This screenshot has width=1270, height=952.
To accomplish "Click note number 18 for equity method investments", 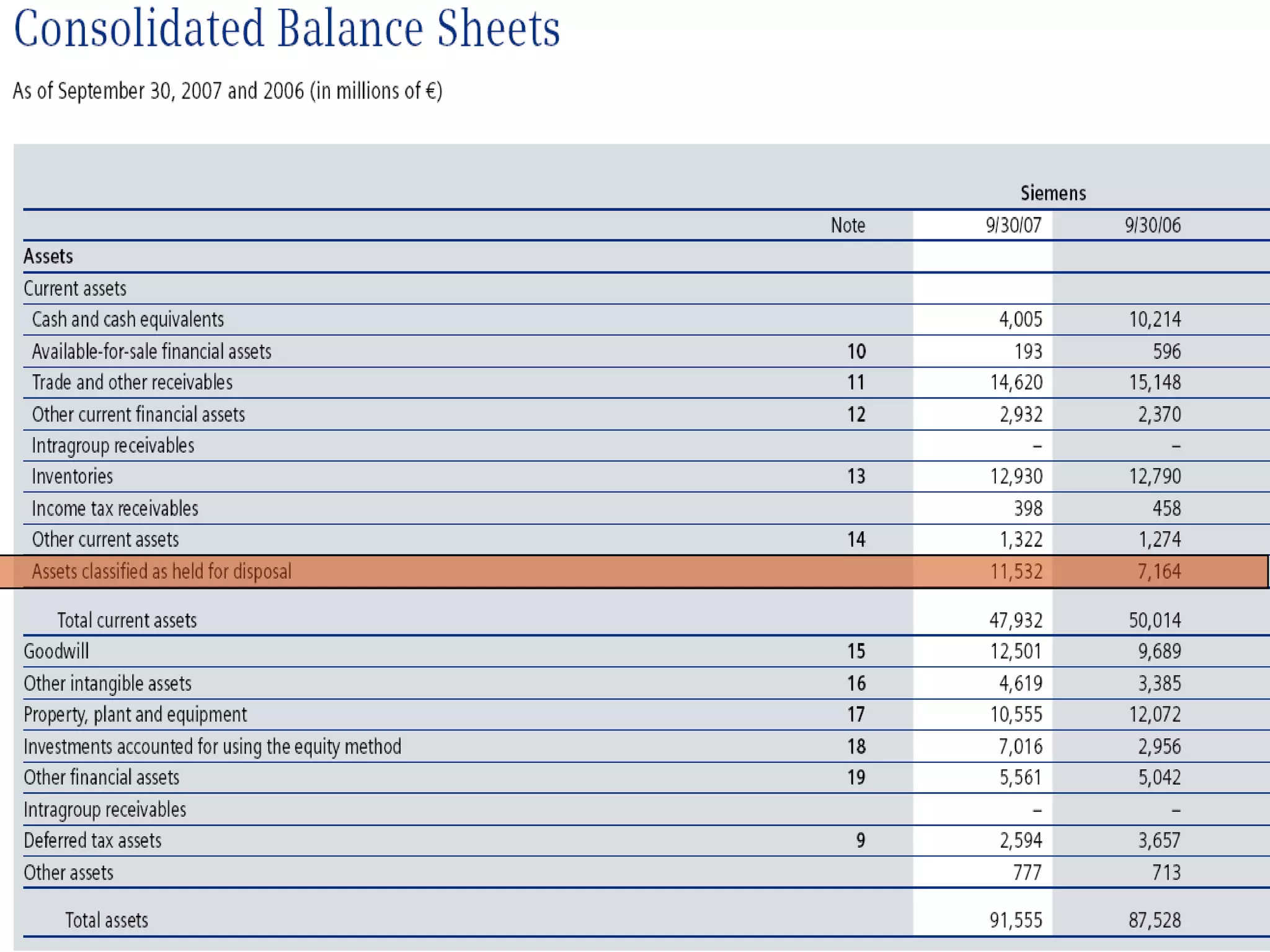I will pyautogui.click(x=856, y=747).
